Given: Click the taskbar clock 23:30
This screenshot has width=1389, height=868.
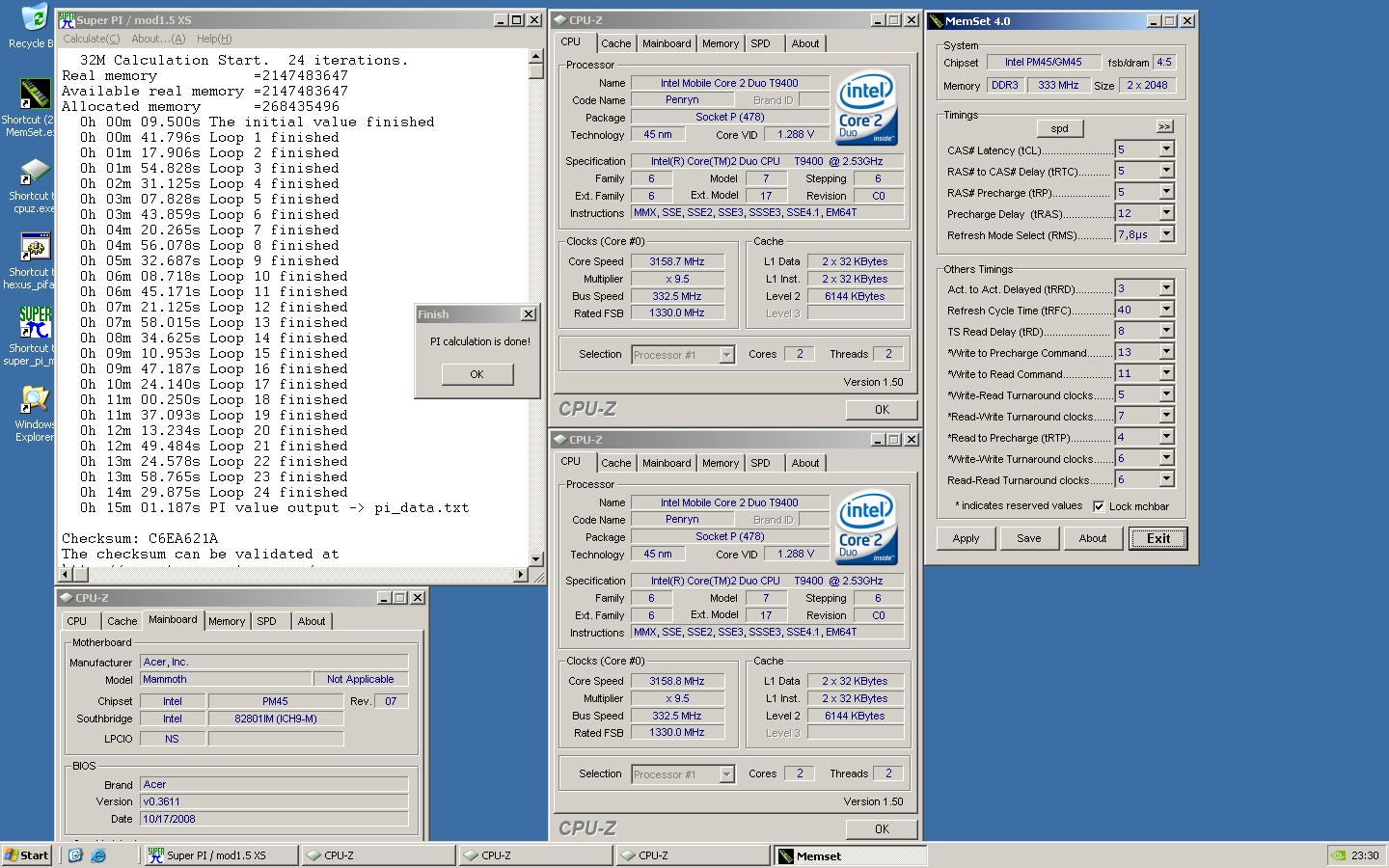Looking at the screenshot, I should click(x=1365, y=855).
